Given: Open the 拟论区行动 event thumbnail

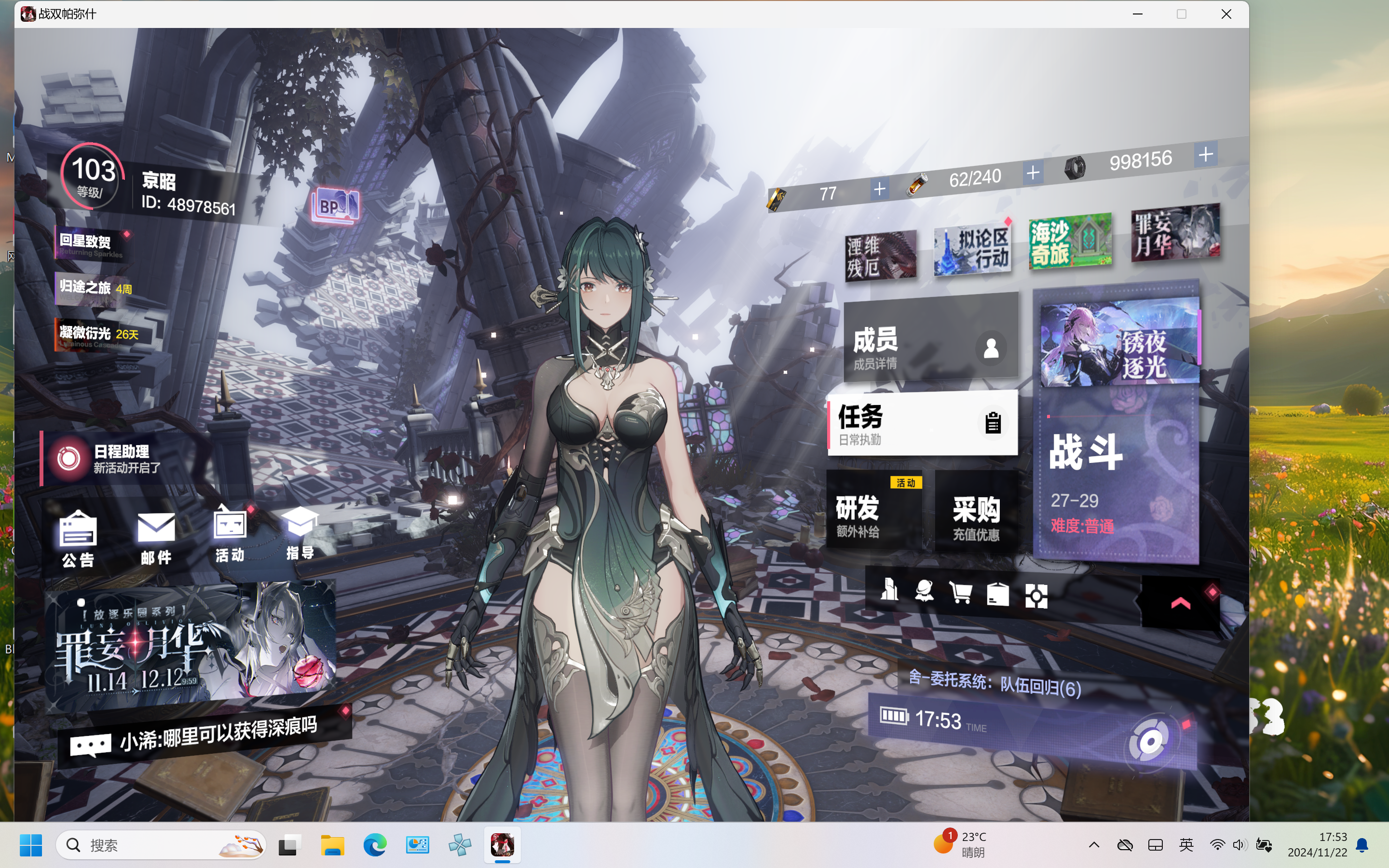Looking at the screenshot, I should point(972,250).
